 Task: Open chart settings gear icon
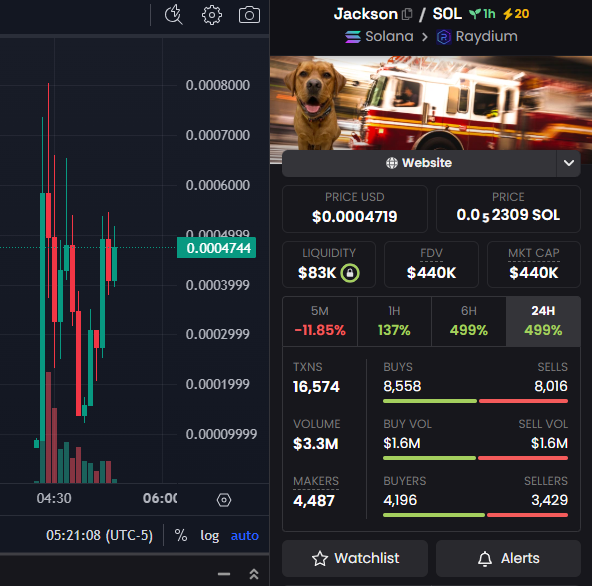(x=212, y=15)
